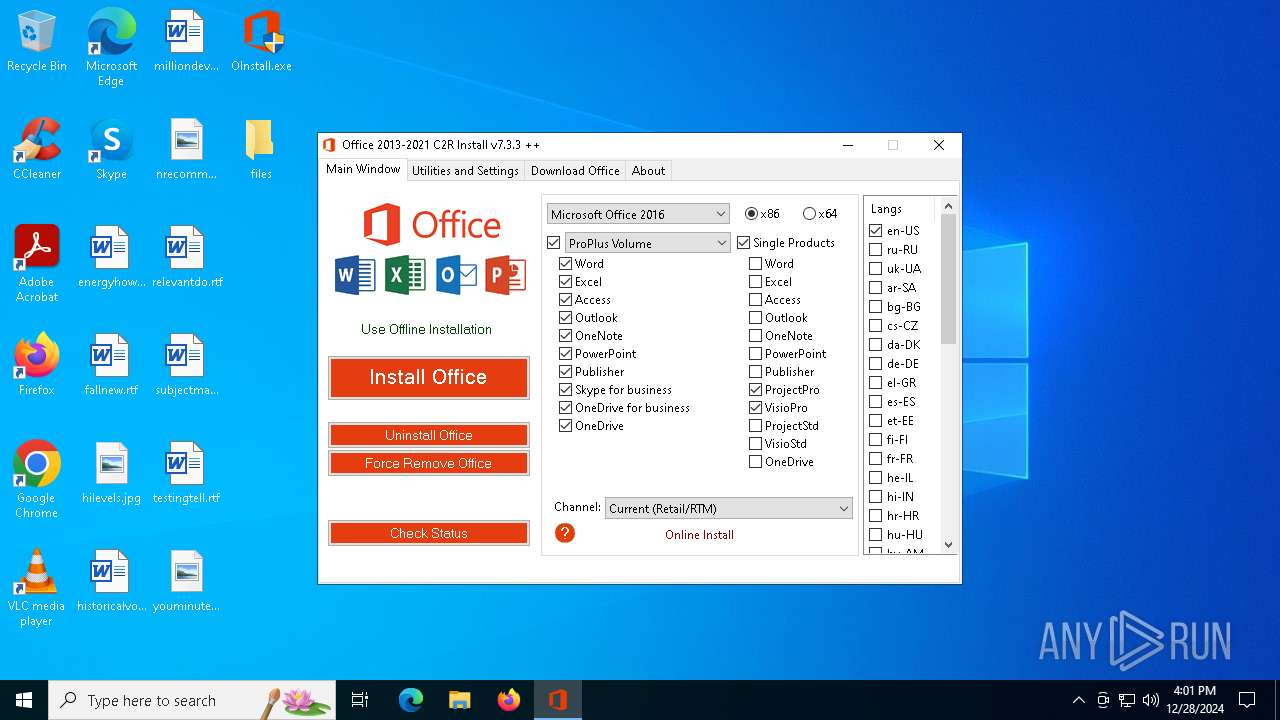Click the red help question mark icon
The width and height of the screenshot is (1280, 720).
pos(565,533)
